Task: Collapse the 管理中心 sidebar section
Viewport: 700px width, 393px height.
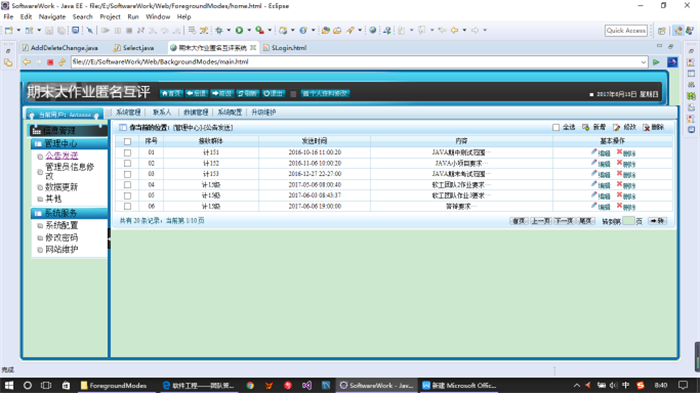Action: [69, 143]
